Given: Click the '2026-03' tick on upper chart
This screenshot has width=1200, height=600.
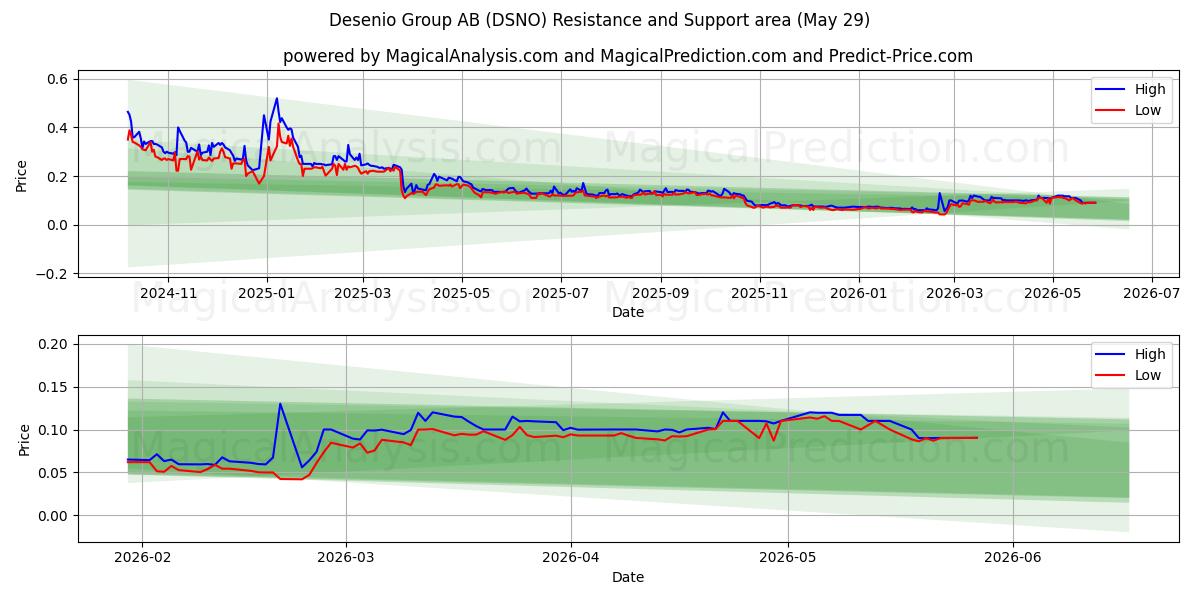Looking at the screenshot, I should pyautogui.click(x=953, y=293).
